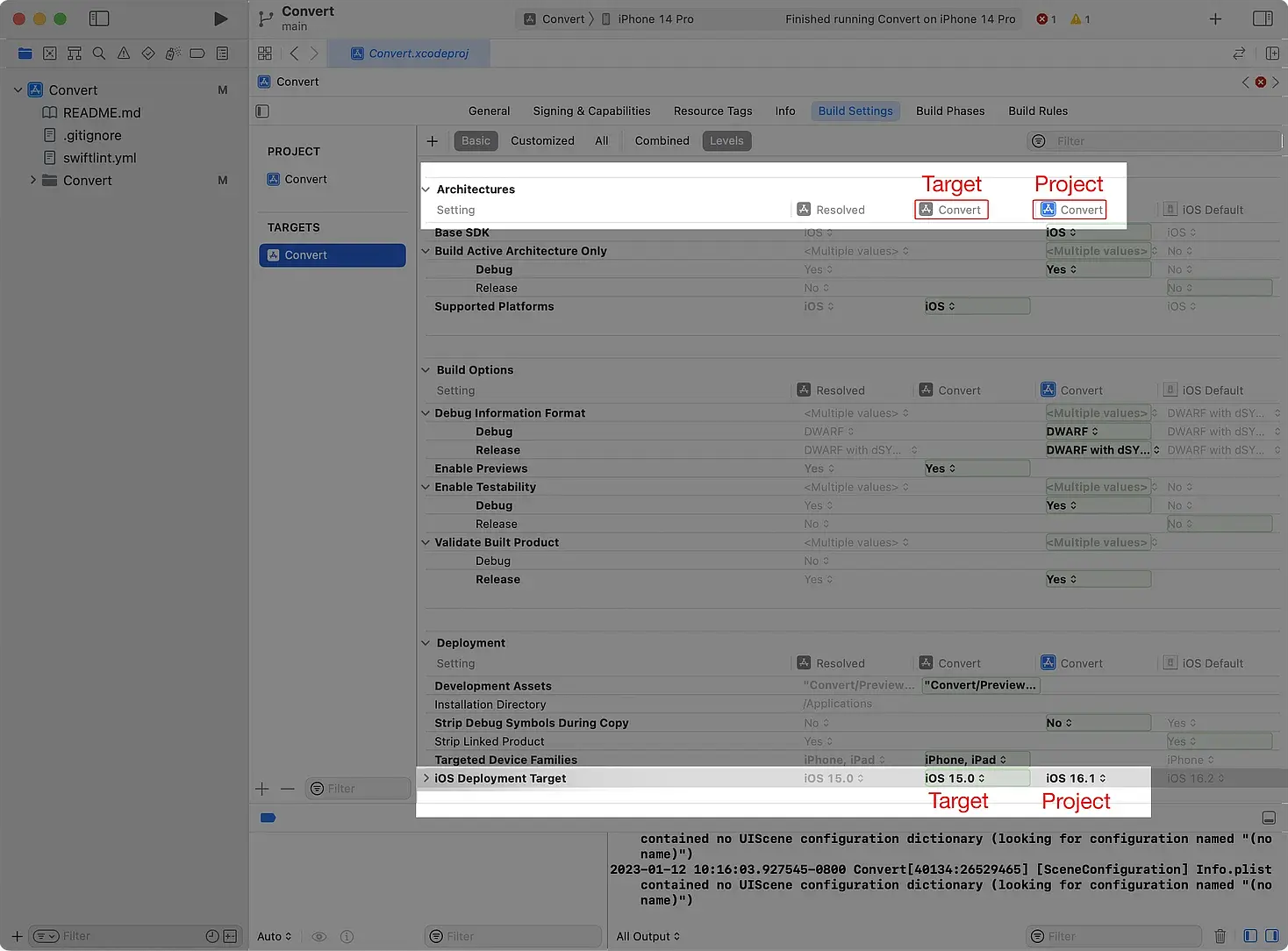Image resolution: width=1288 pixels, height=951 pixels.
Task: Toggle source control status filter icon
Action: (x=230, y=936)
